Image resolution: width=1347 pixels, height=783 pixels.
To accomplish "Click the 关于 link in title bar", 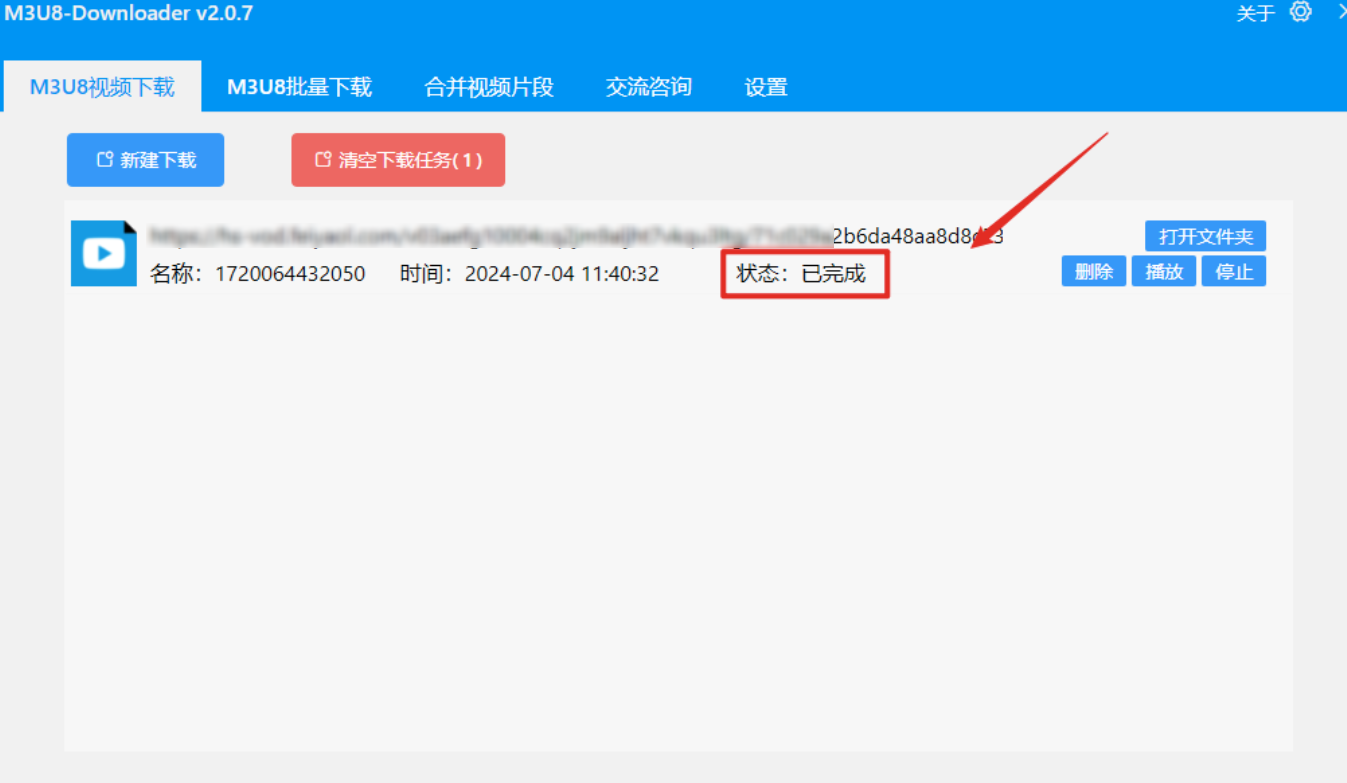I will point(1255,13).
